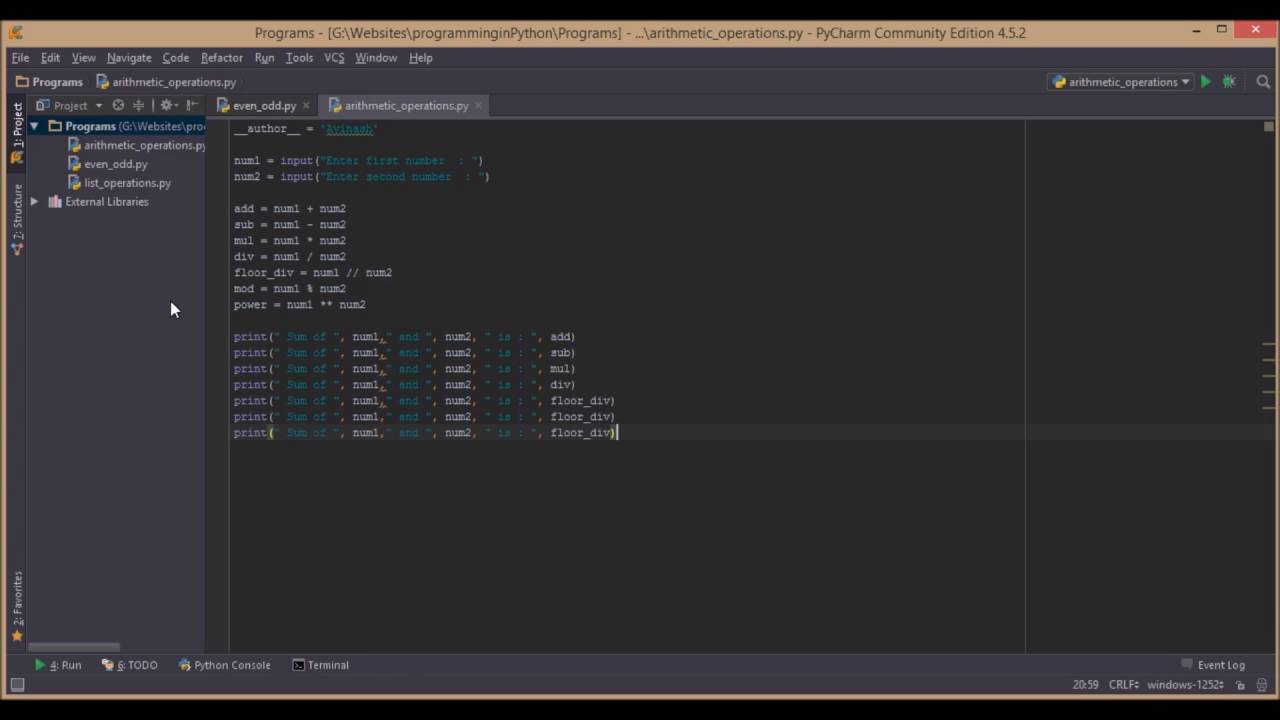Viewport: 1280px width, 720px height.
Task: Open the Python Console
Action: pos(225,665)
